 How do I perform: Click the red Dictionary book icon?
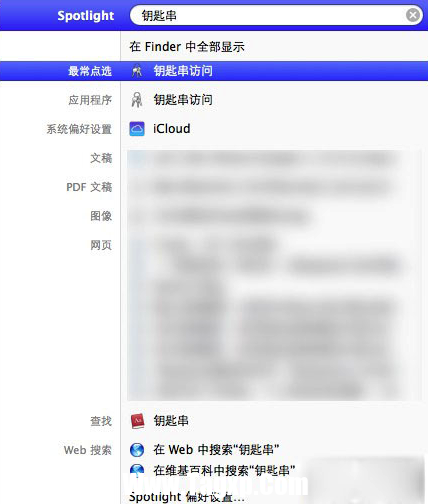coord(137,421)
